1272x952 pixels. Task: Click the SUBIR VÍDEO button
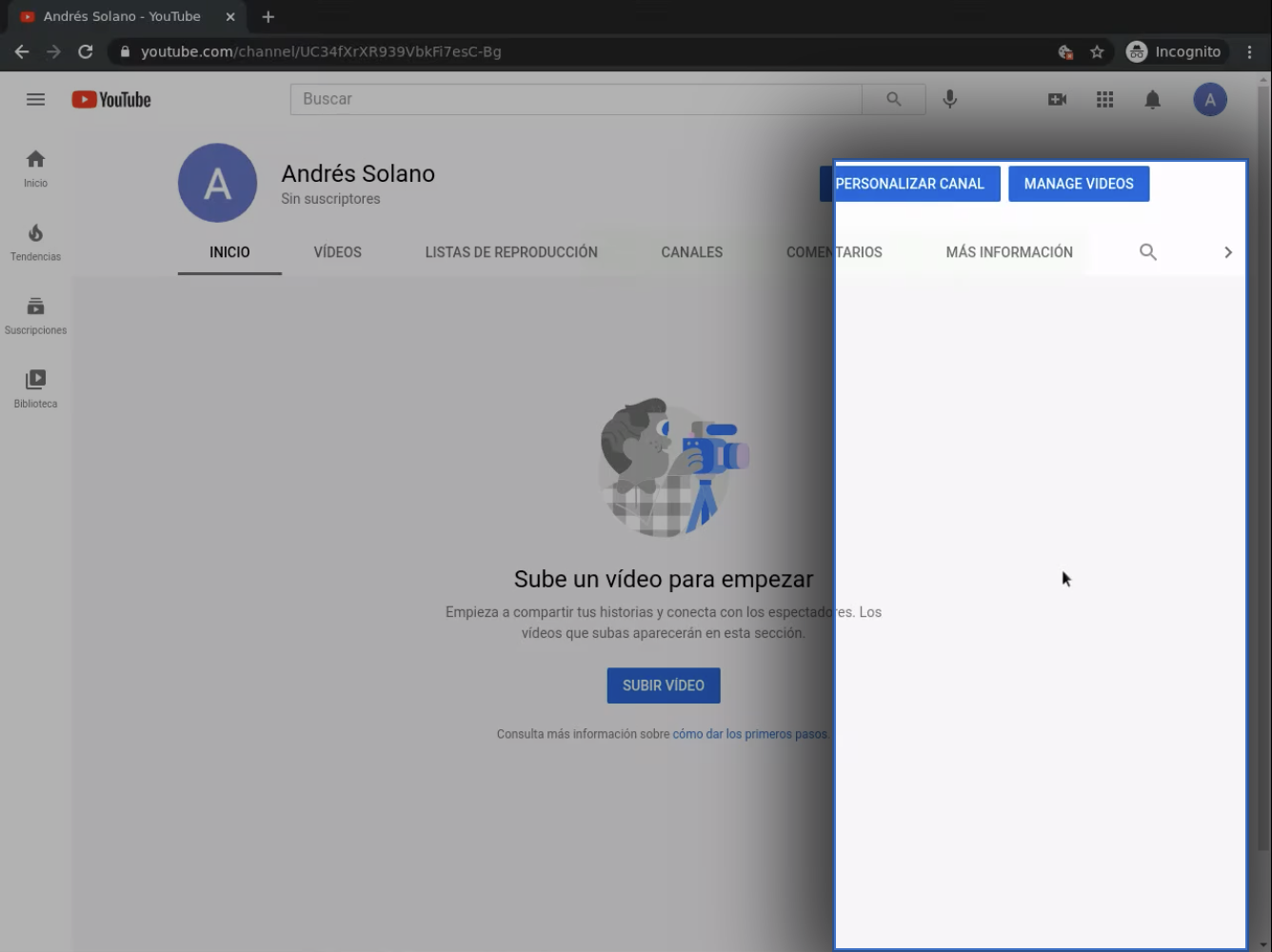(x=664, y=685)
